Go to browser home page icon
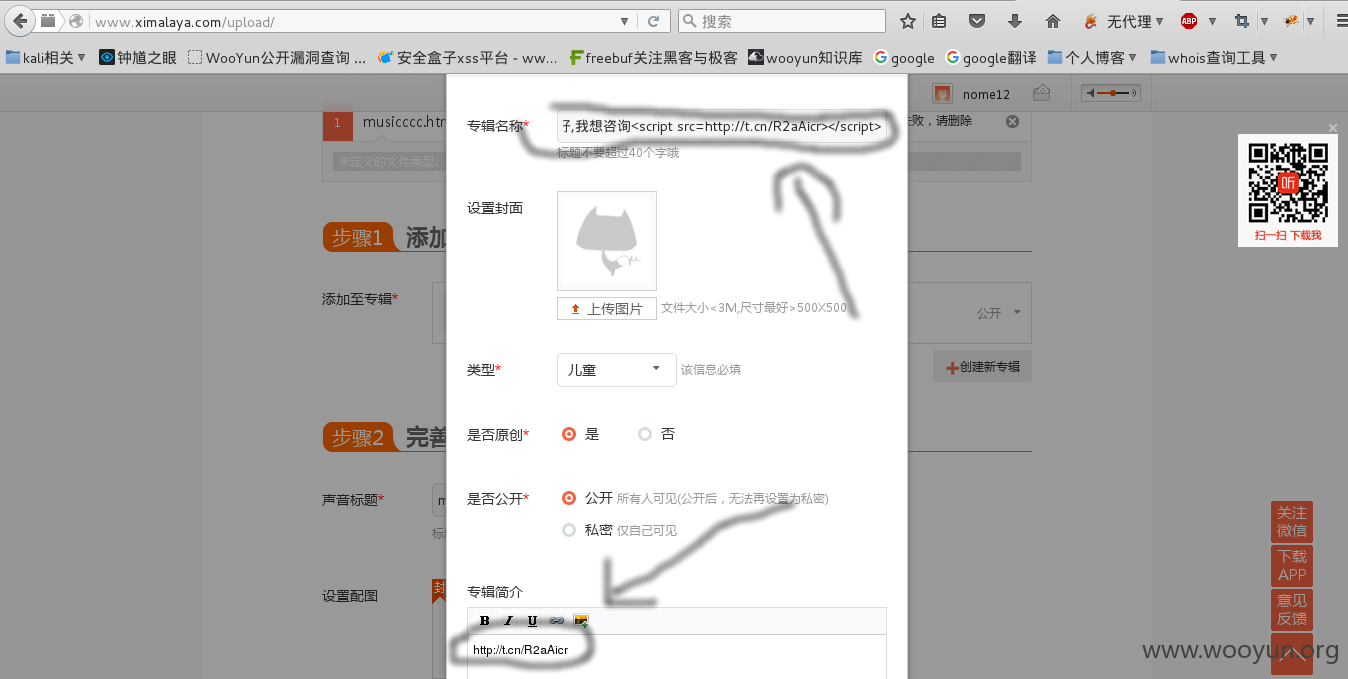The width and height of the screenshot is (1348, 679). pos(1053,21)
